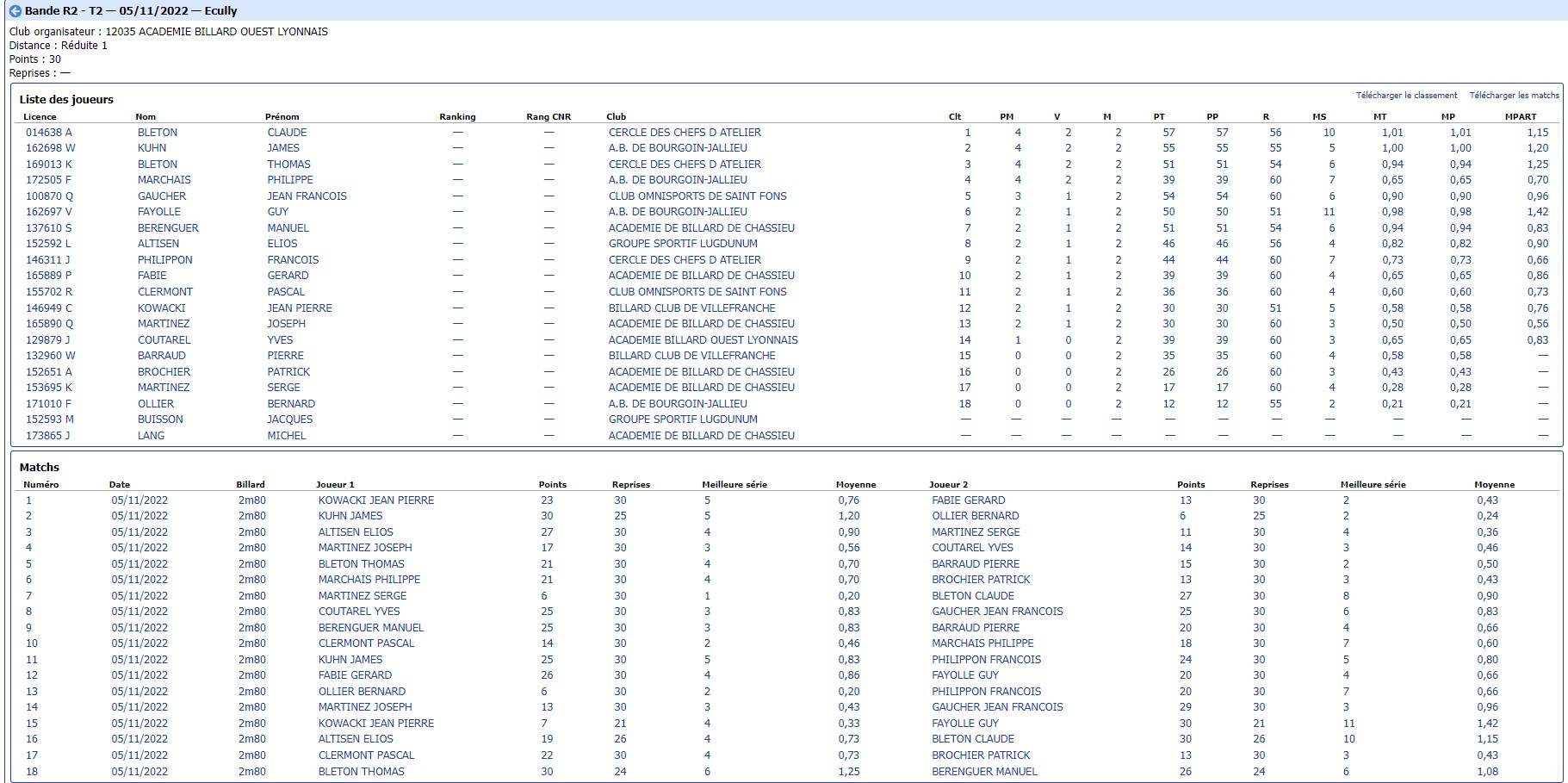Click the Nom column header

pos(146,117)
